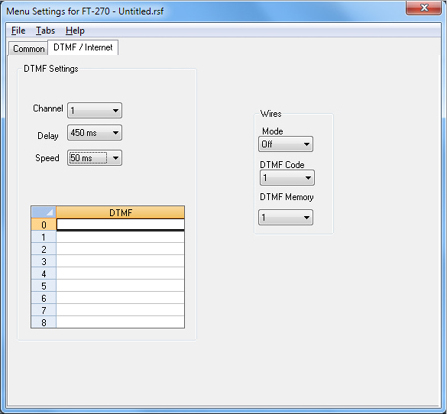Close the Menu Settings window

(x=424, y=8)
